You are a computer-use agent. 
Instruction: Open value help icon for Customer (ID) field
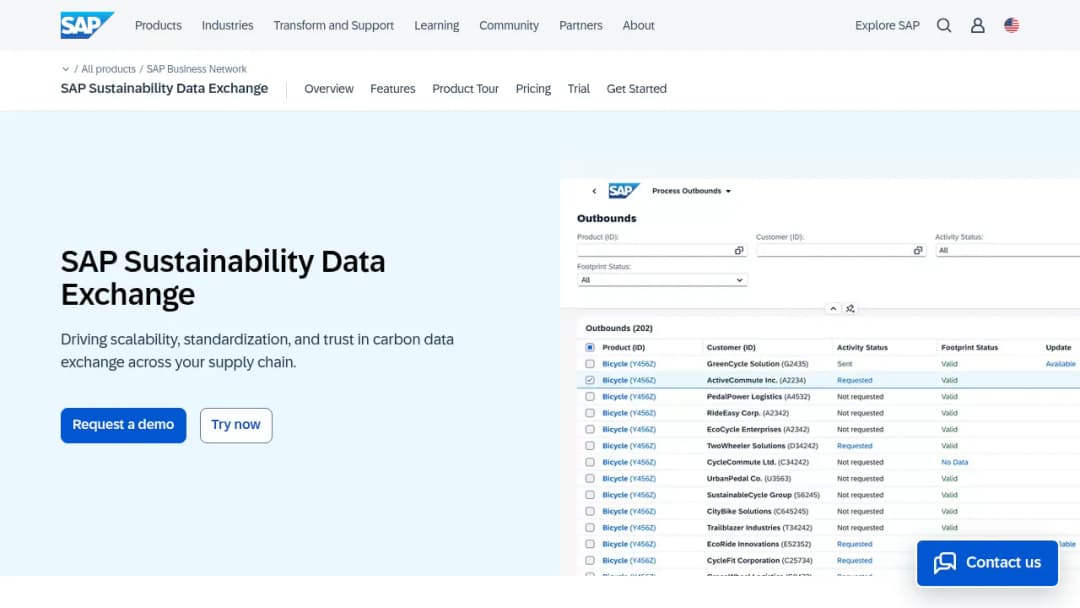[917, 251]
